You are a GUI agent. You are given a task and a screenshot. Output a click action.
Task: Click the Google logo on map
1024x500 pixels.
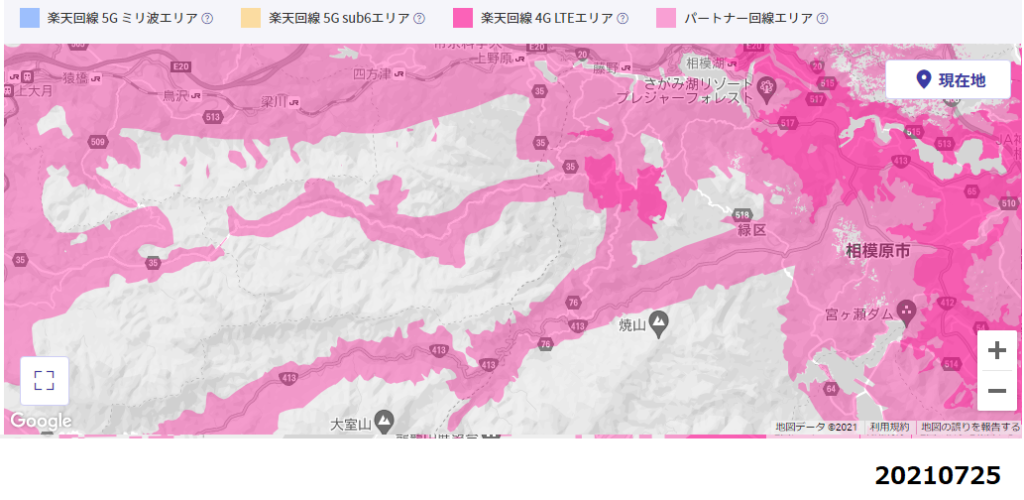pos(40,421)
